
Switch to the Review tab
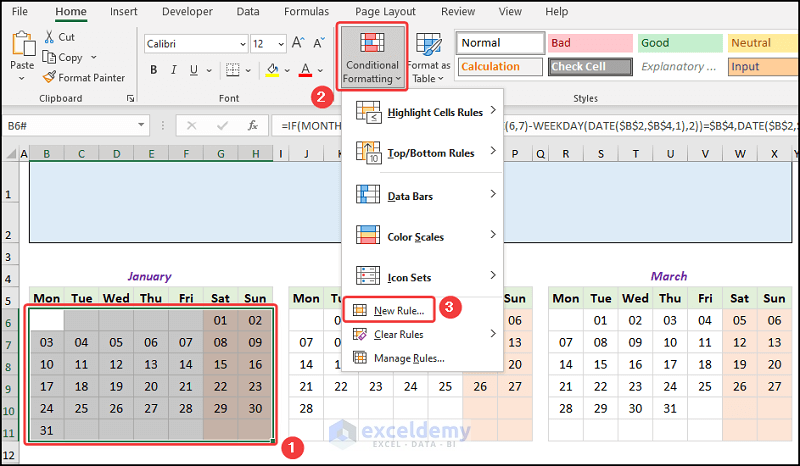(x=458, y=11)
